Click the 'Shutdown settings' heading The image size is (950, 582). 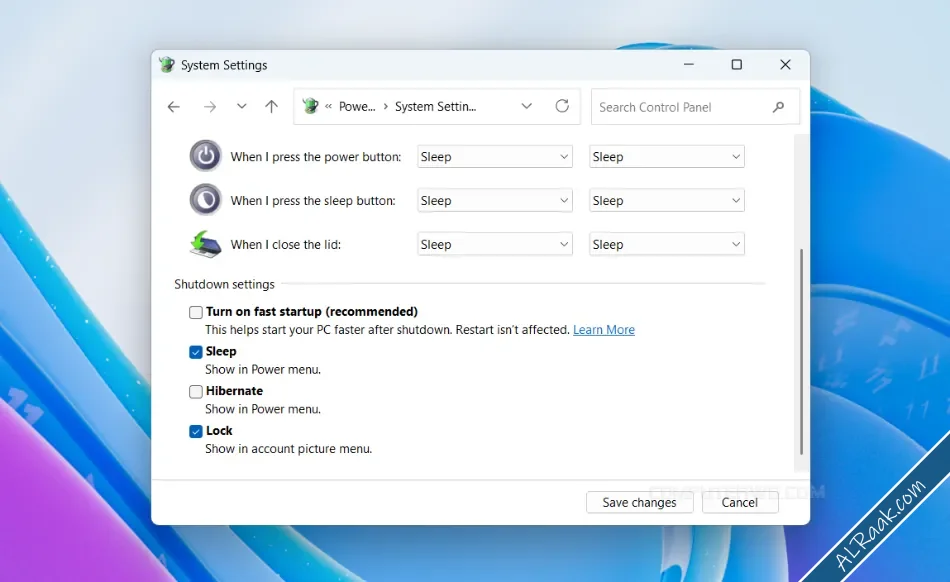coord(224,284)
